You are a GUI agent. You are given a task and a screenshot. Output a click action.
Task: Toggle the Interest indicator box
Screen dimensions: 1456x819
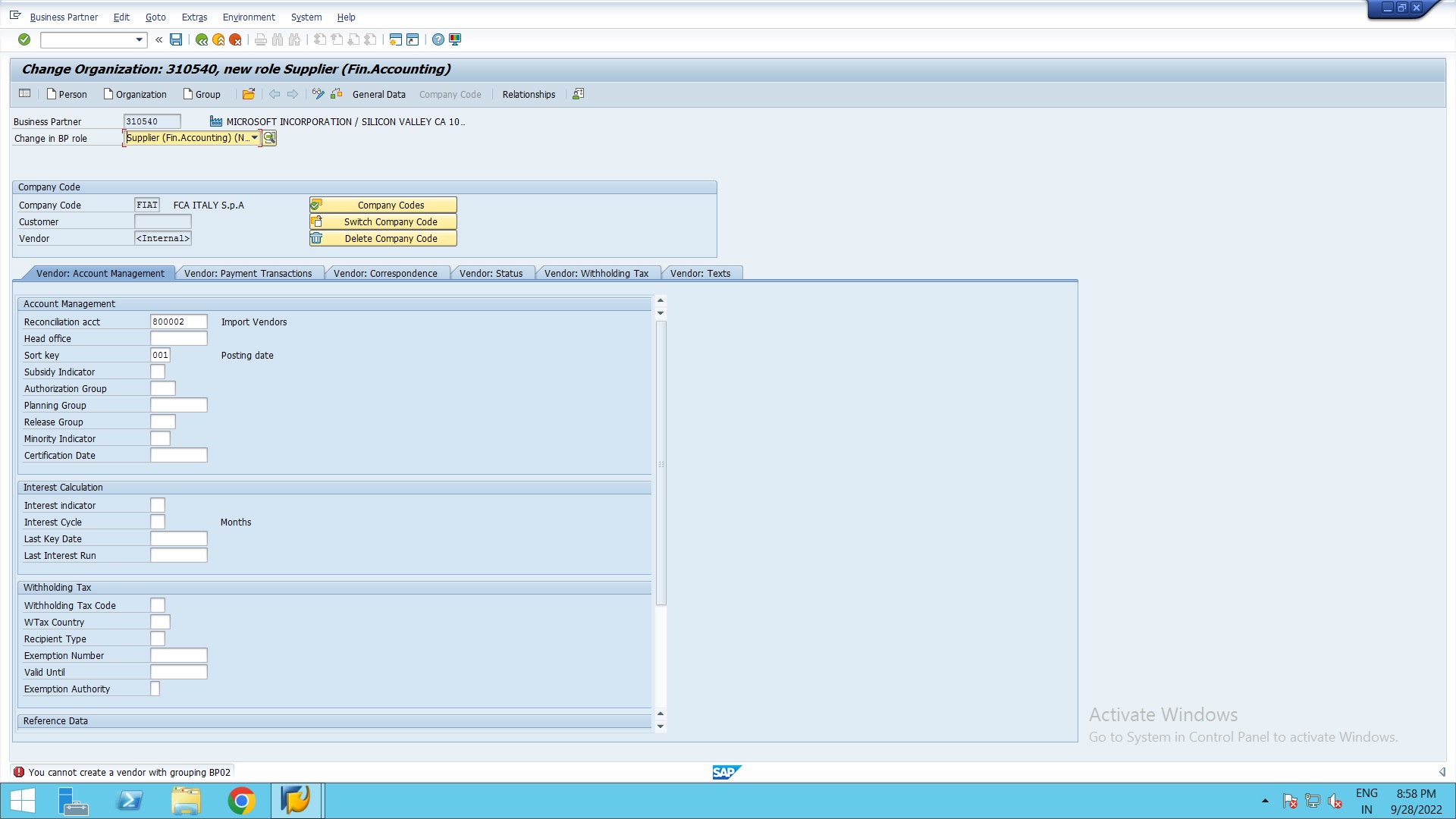tap(158, 505)
